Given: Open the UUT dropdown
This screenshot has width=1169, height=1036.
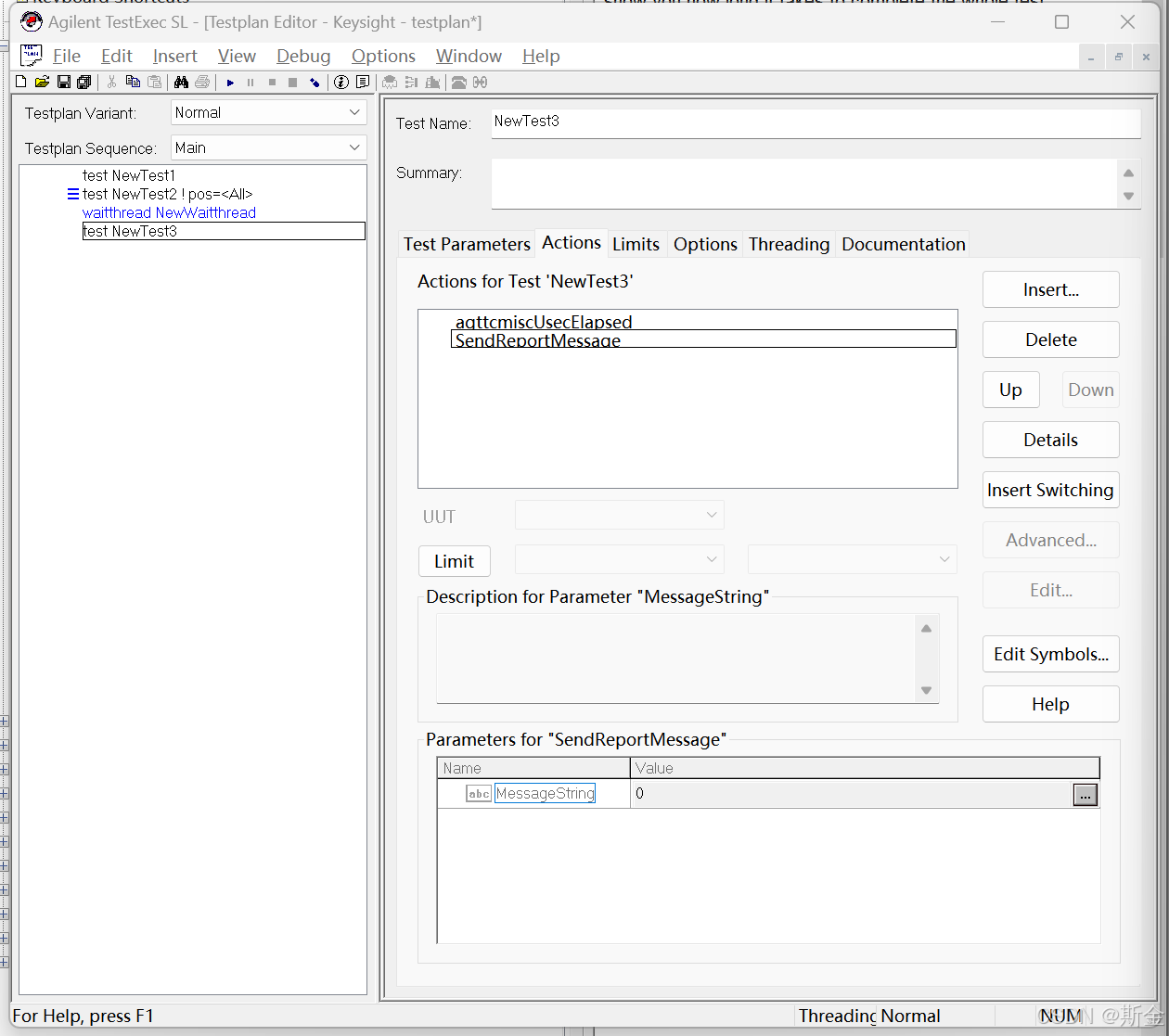Looking at the screenshot, I should [x=620, y=515].
